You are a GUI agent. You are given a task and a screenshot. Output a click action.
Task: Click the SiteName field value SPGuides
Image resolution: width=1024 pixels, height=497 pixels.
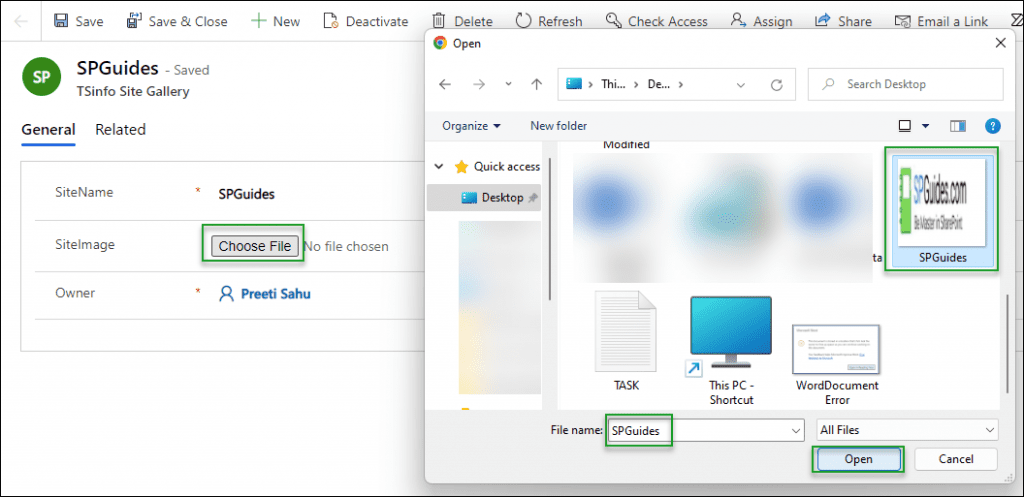(x=247, y=194)
